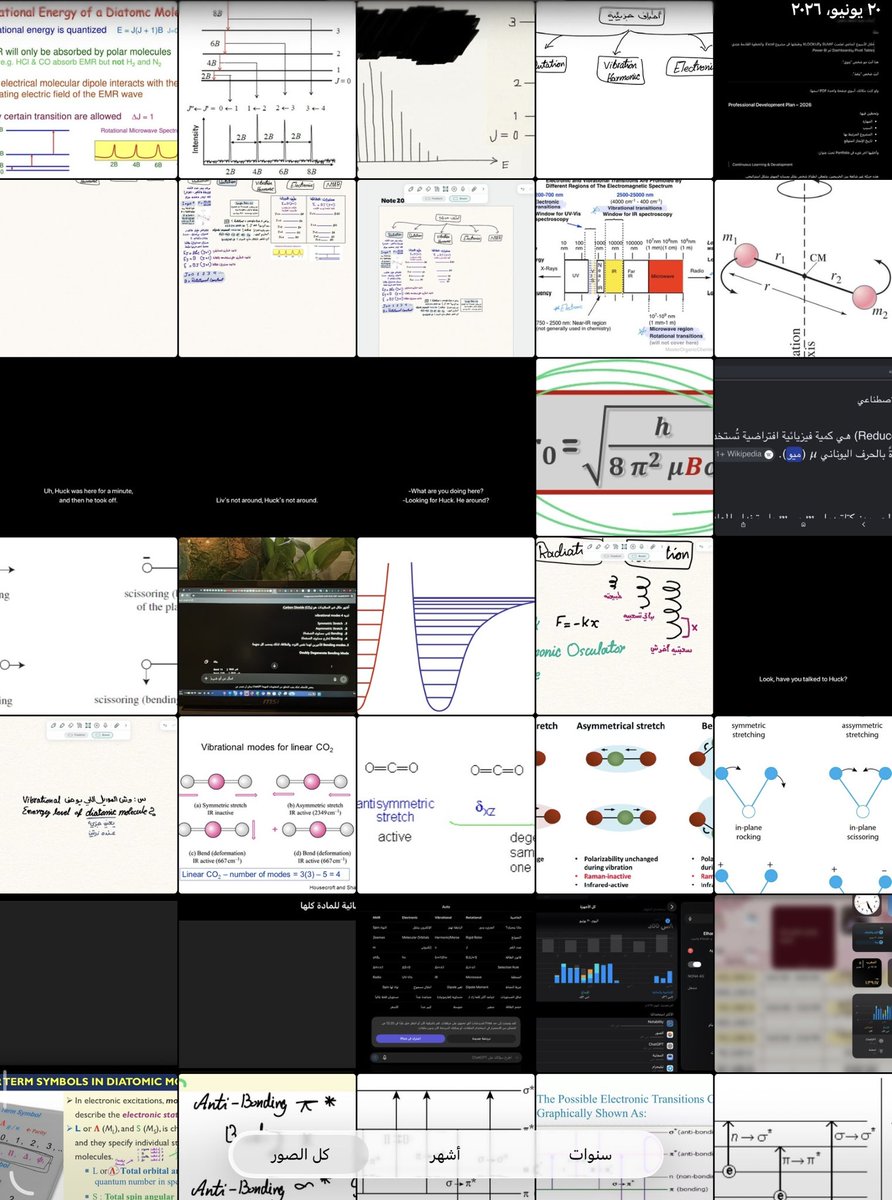Open Rotational Energy of a Diatomic Molecule slide
Viewport: 892px width, 1200px height.
[x=88, y=89]
